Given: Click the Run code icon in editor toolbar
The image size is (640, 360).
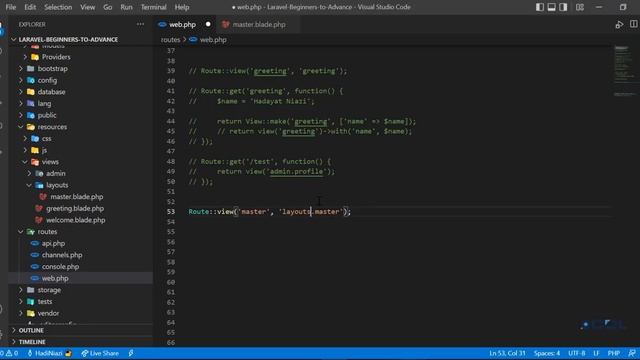Looking at the screenshot, I should 619,24.
